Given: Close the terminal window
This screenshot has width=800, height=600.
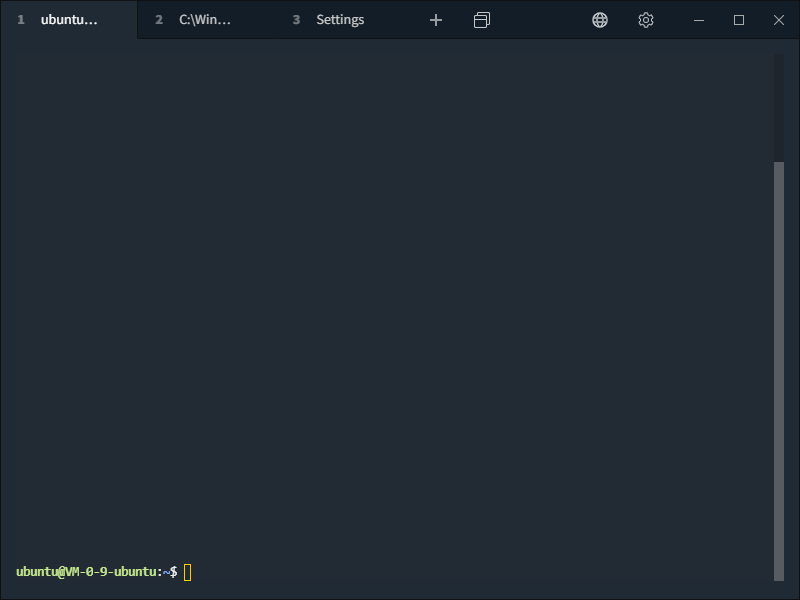Looking at the screenshot, I should [779, 20].
